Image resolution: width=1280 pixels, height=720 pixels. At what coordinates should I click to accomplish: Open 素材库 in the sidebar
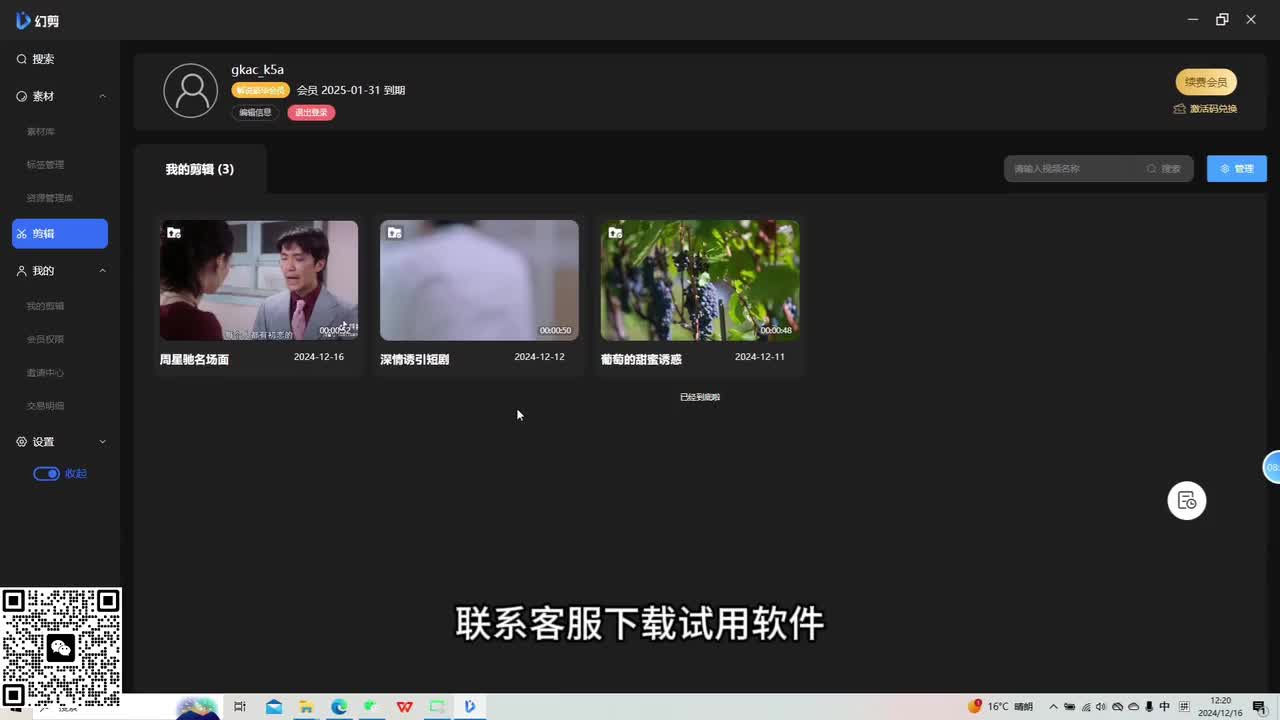click(x=41, y=132)
